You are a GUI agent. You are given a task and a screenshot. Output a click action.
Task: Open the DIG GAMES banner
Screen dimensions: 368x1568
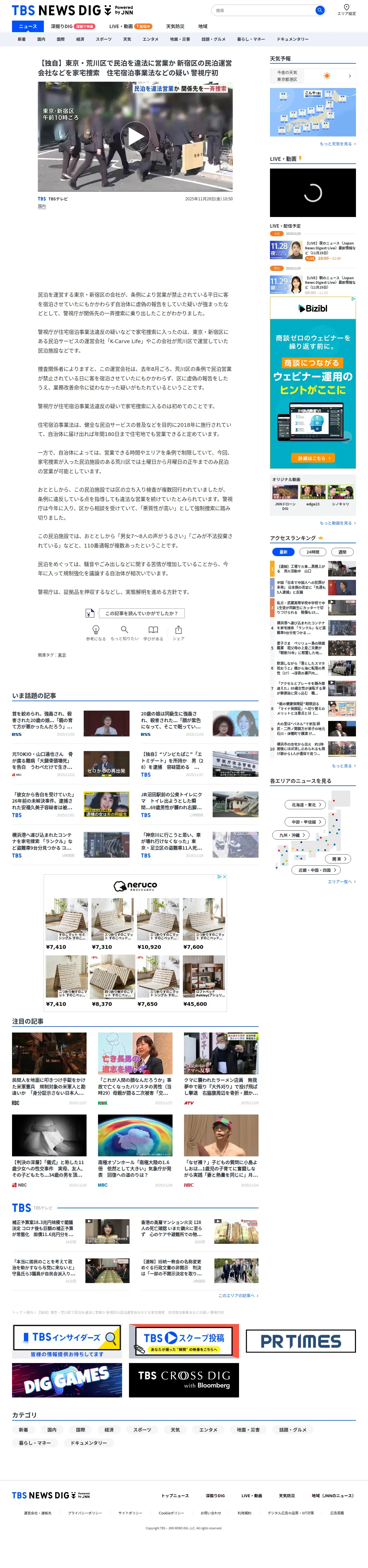pyautogui.click(x=67, y=1380)
